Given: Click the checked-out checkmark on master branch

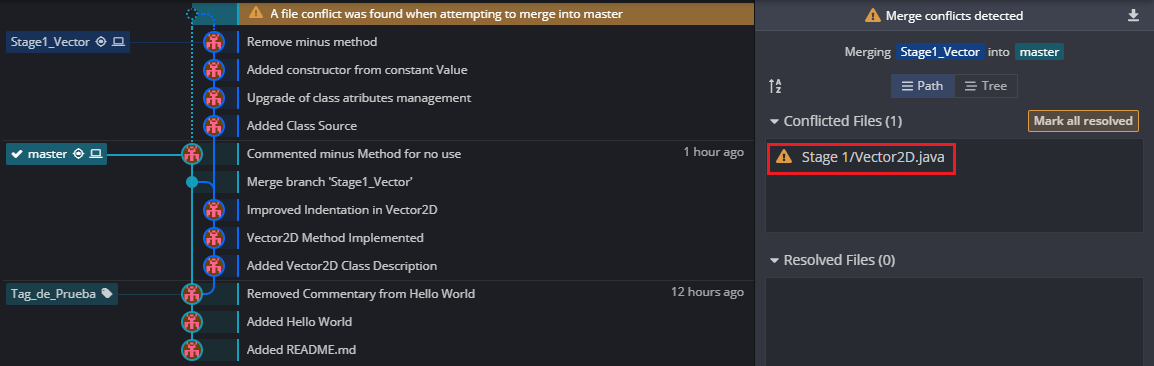Looking at the screenshot, I should tap(17, 154).
